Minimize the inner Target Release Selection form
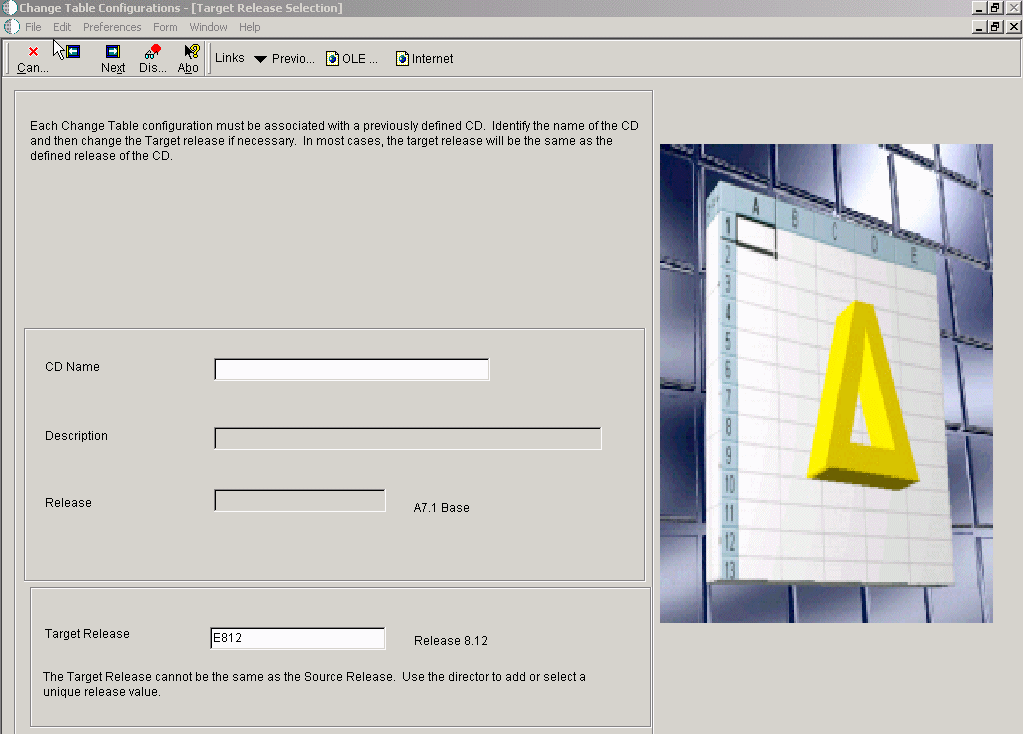Image resolution: width=1023 pixels, height=734 pixels. [979, 27]
